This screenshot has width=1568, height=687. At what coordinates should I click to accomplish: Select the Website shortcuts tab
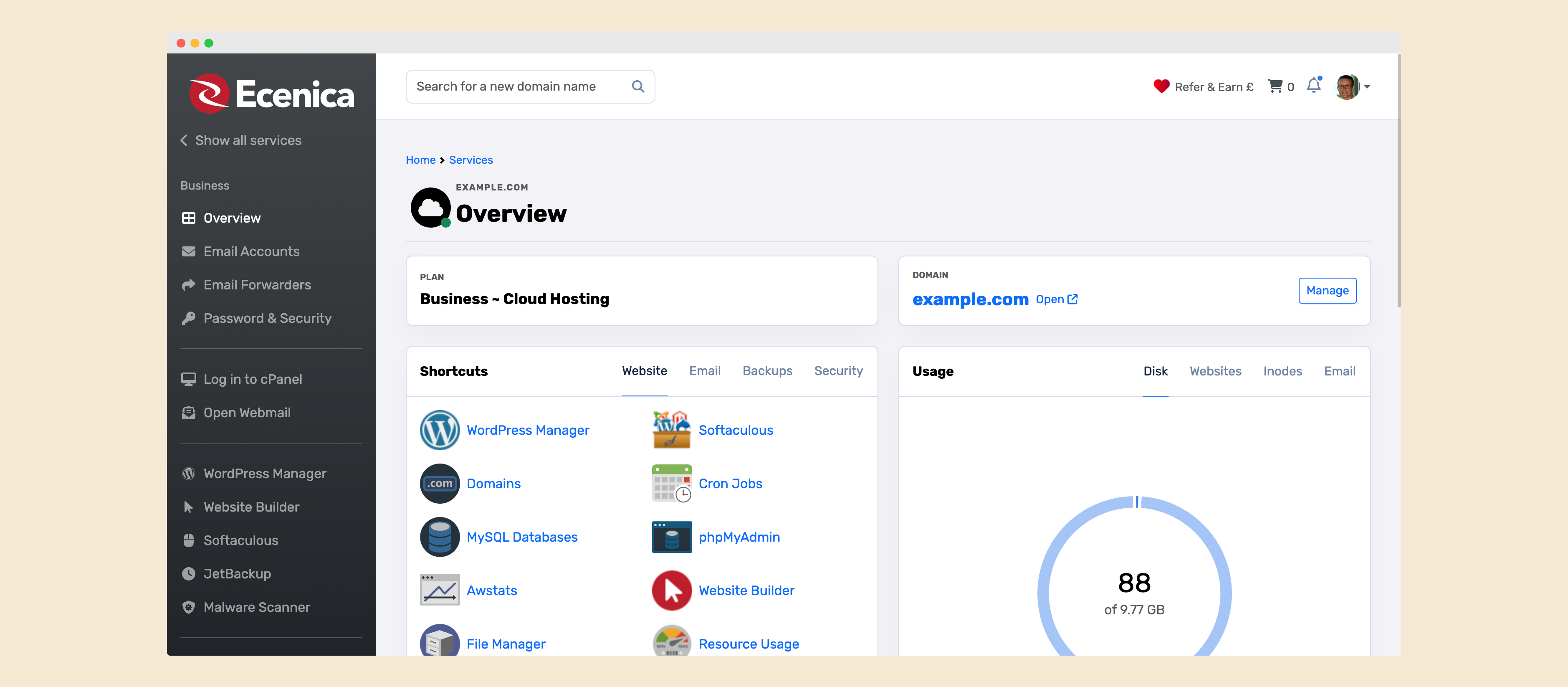point(644,371)
